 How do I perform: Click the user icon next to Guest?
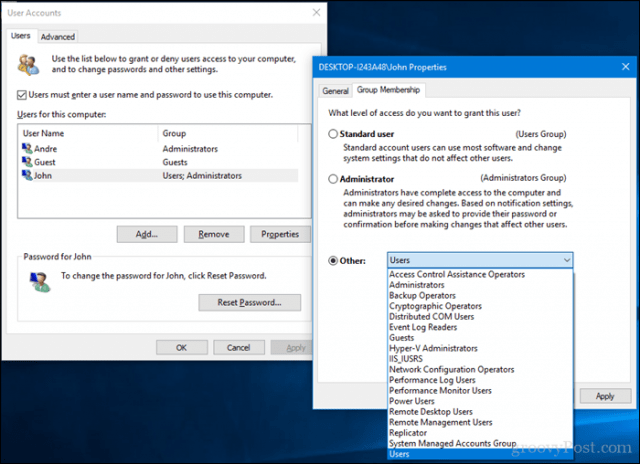click(x=27, y=162)
